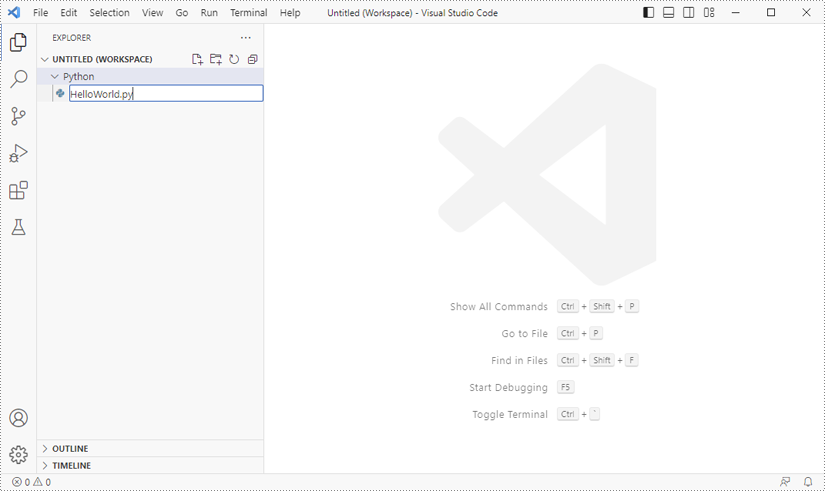Open the Run and Debug view icon
Image resolution: width=825 pixels, height=491 pixels.
point(18,153)
